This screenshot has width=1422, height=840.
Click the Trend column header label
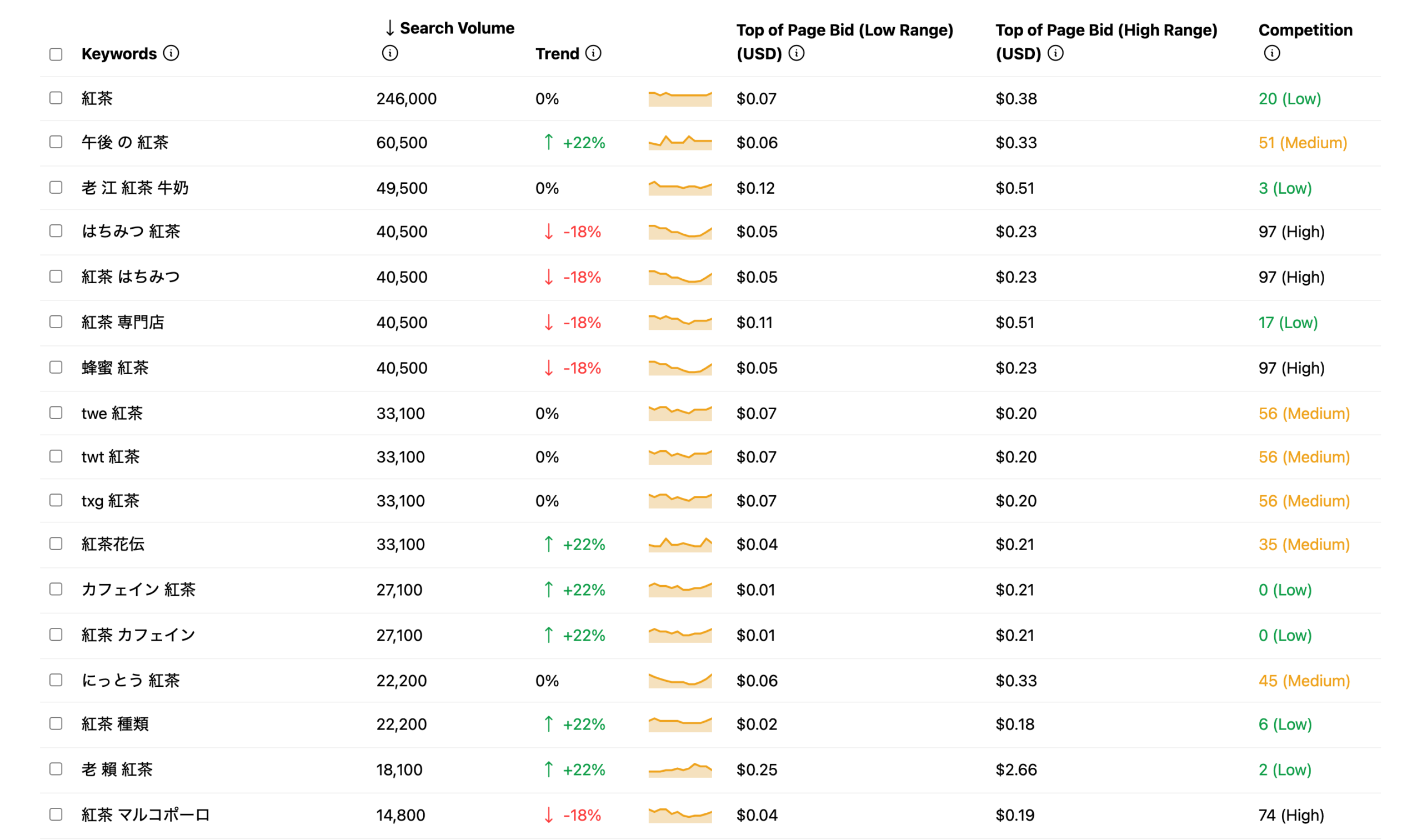point(557,54)
